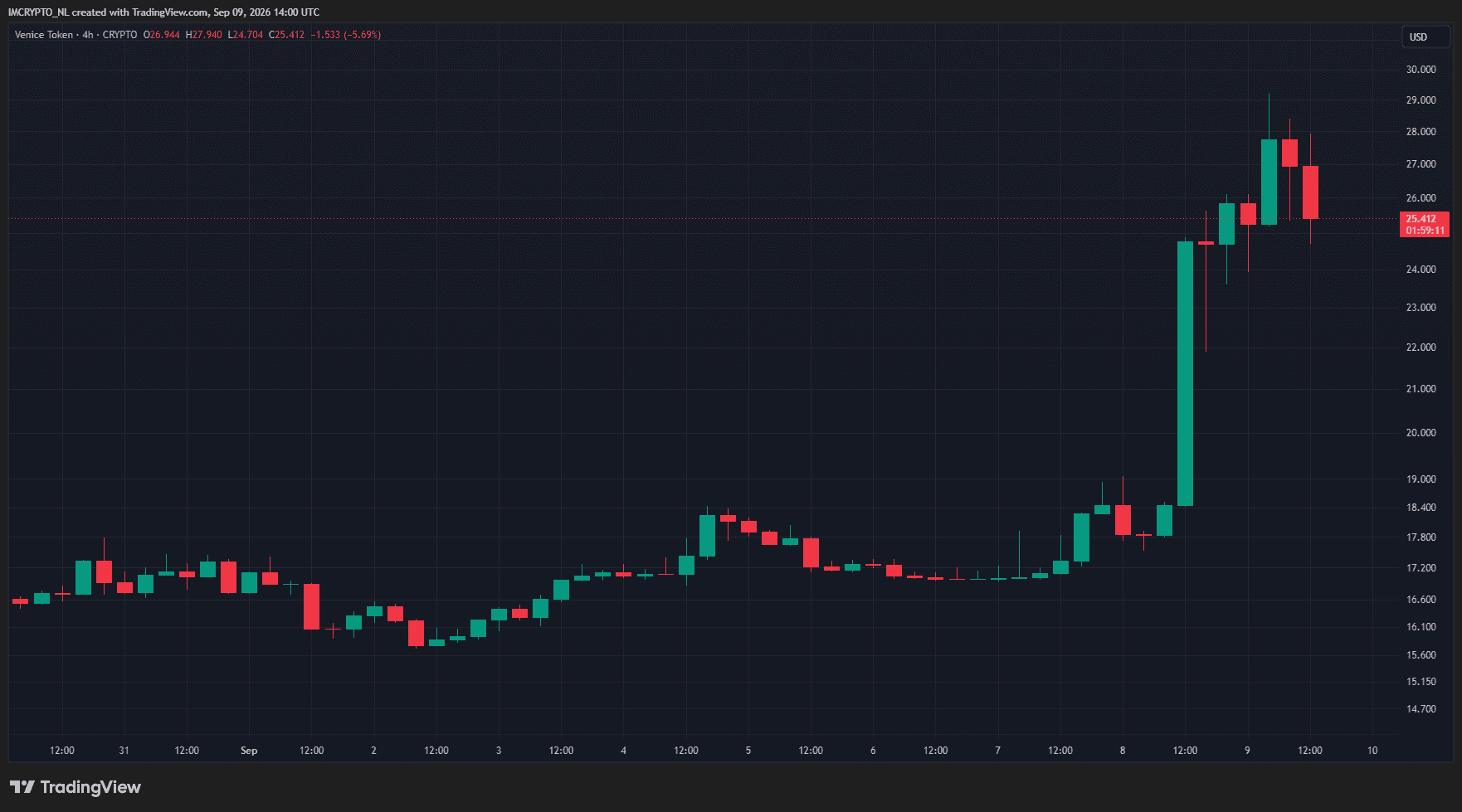
Task: Click the 18.400 price axis label
Action: coord(1421,508)
